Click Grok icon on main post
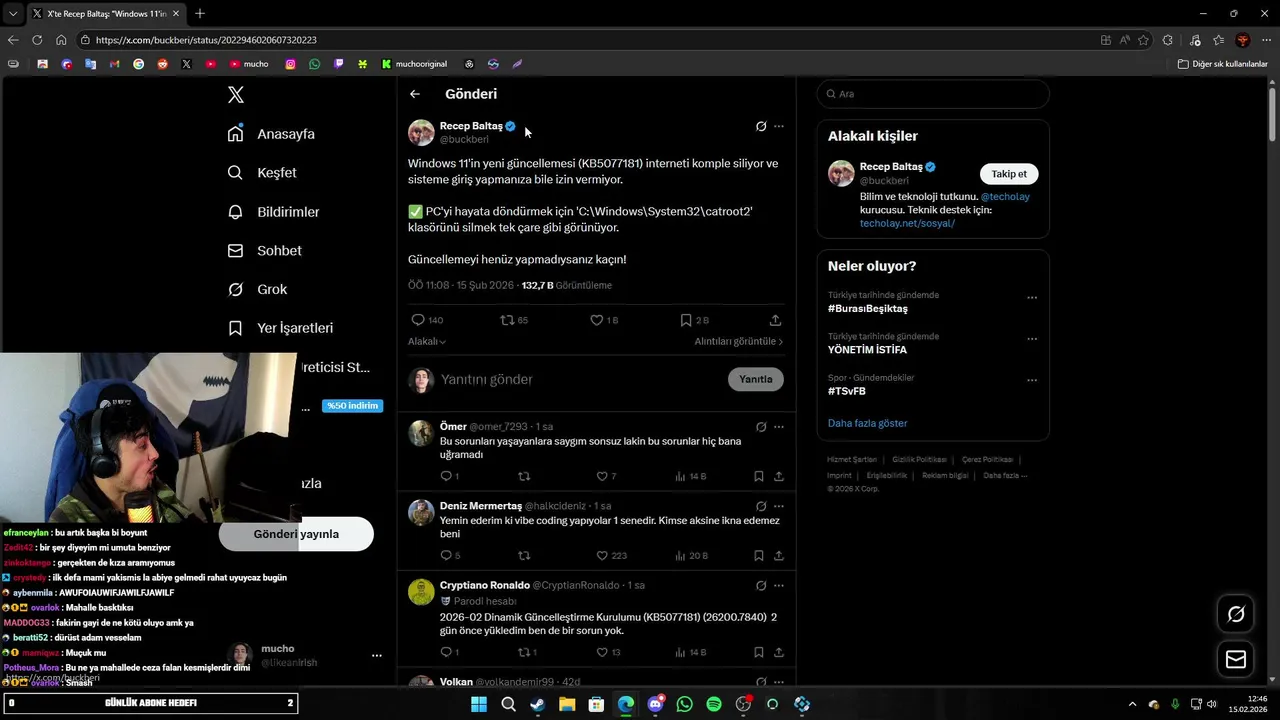Viewport: 1280px width, 720px height. 761,126
